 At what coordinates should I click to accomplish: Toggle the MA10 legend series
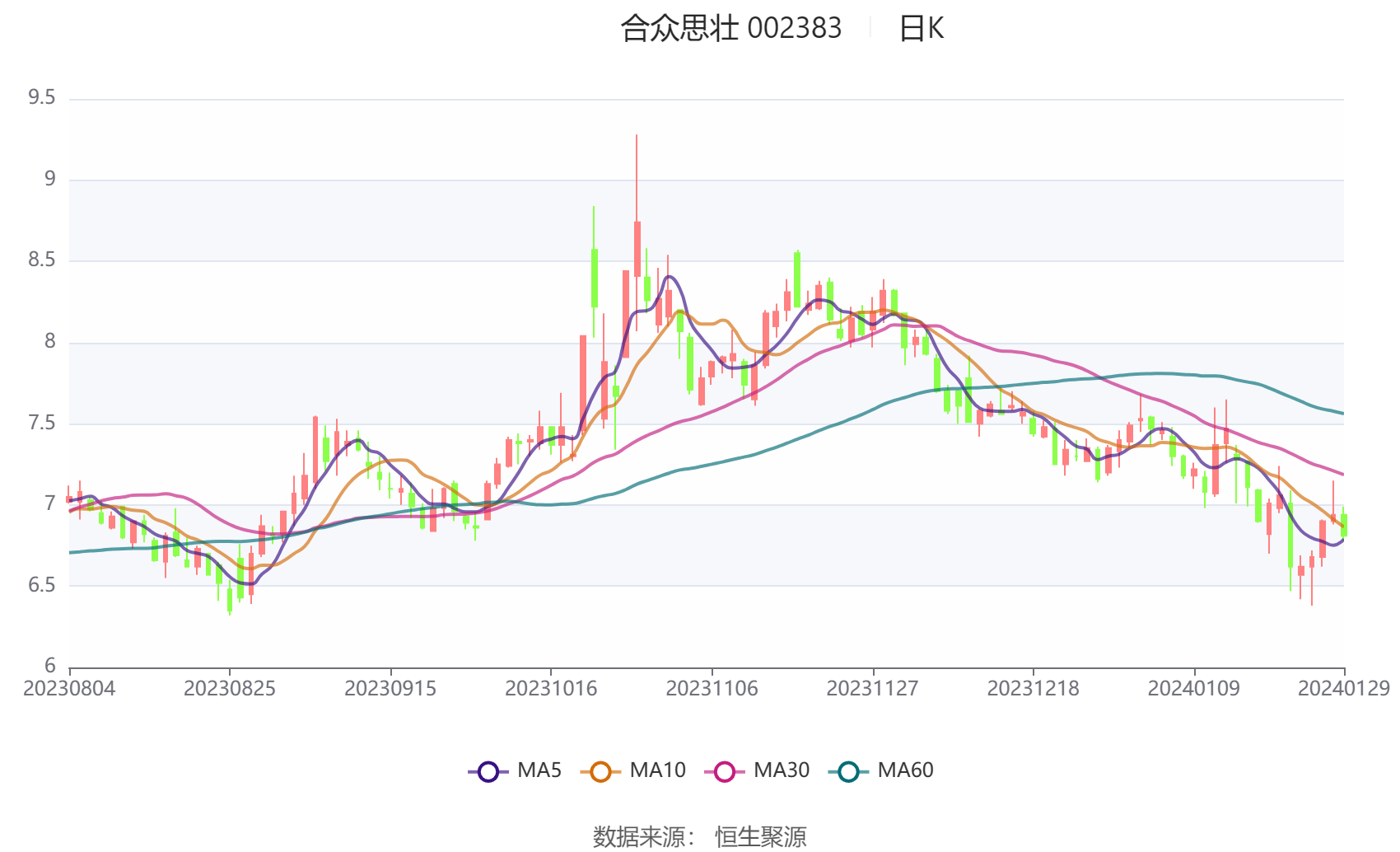coord(632,770)
